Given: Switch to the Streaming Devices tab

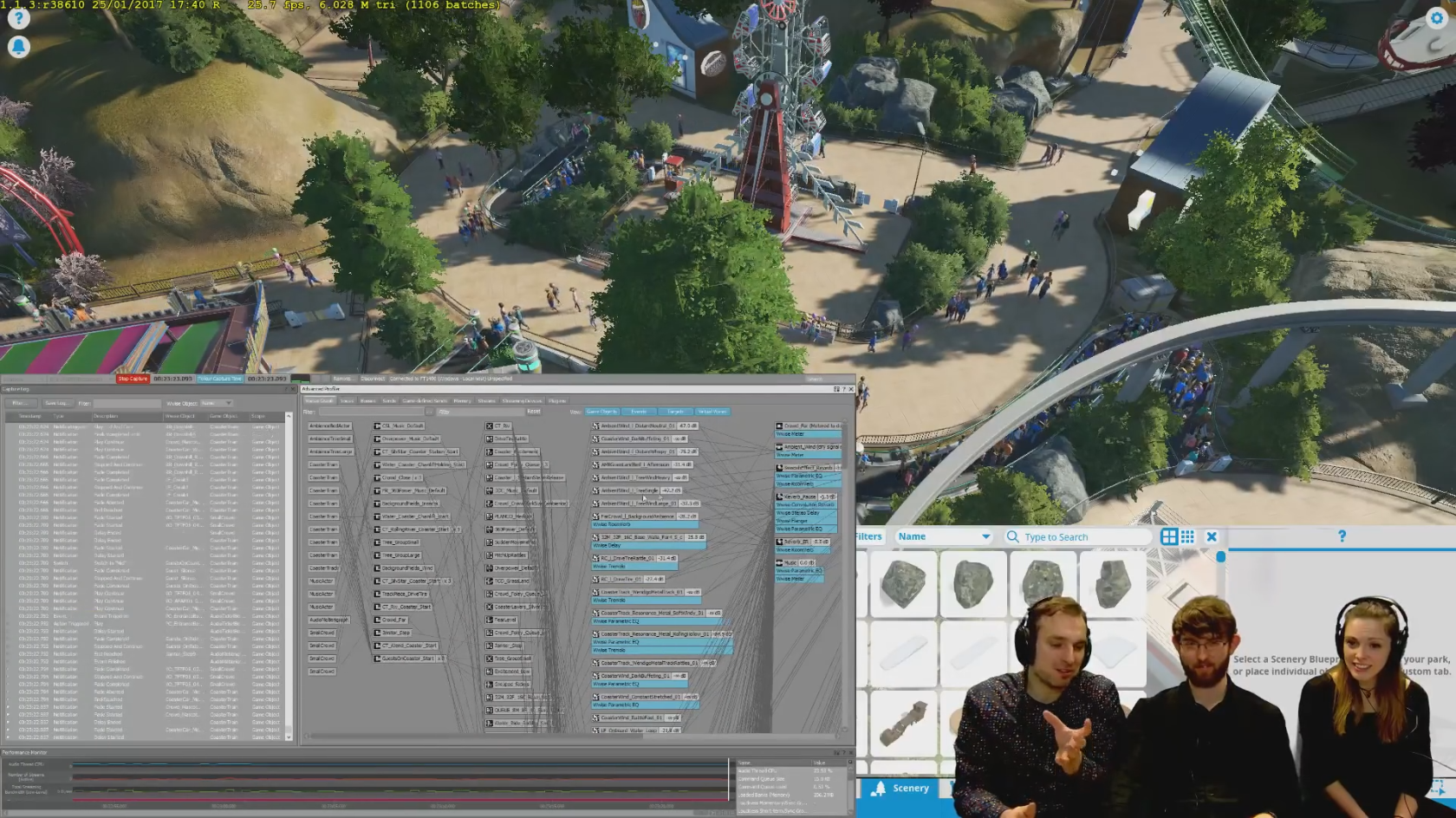Looking at the screenshot, I should click(x=523, y=400).
